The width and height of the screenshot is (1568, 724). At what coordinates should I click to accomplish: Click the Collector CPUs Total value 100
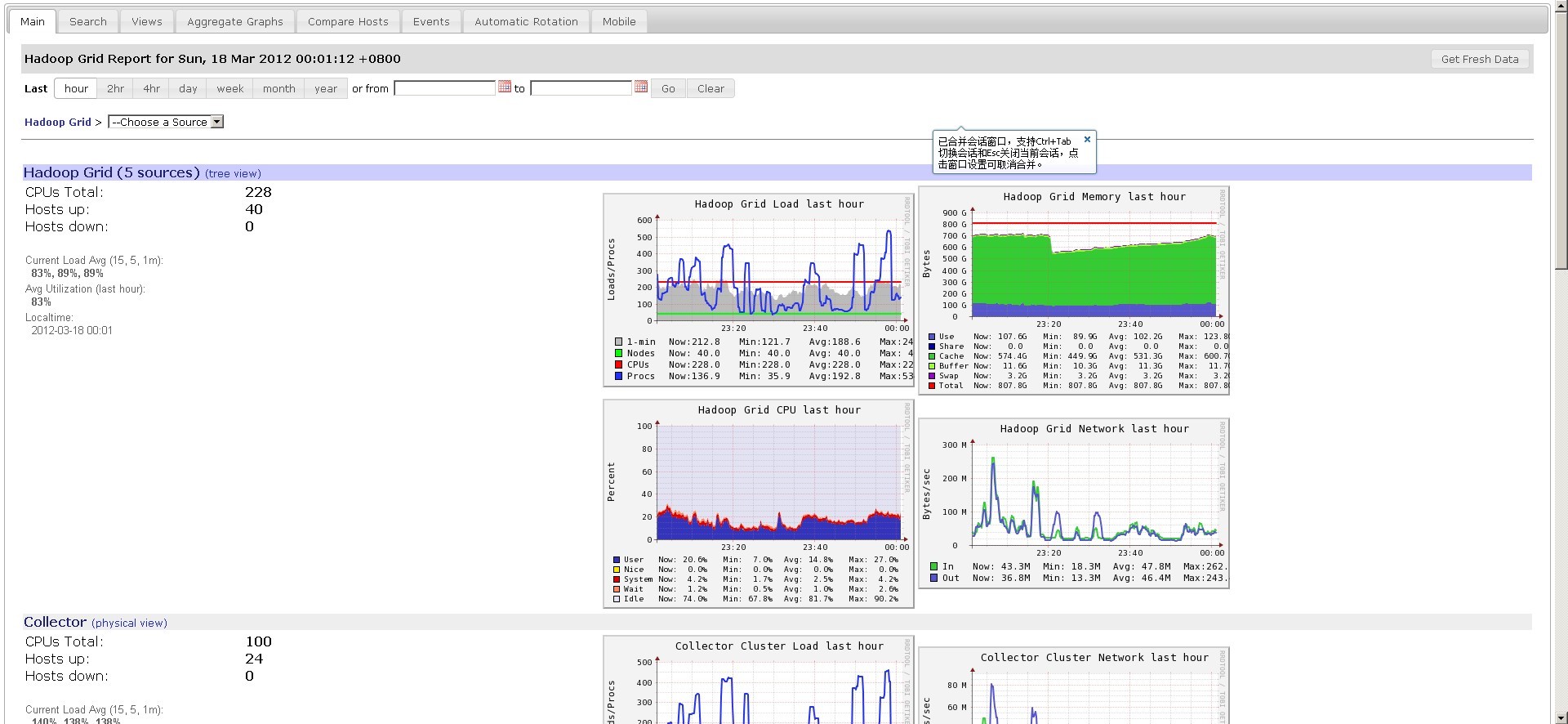click(259, 641)
